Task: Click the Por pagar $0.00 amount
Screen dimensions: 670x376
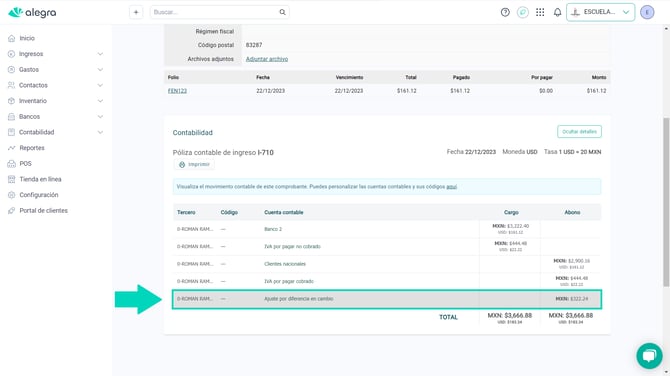Action: (546, 91)
